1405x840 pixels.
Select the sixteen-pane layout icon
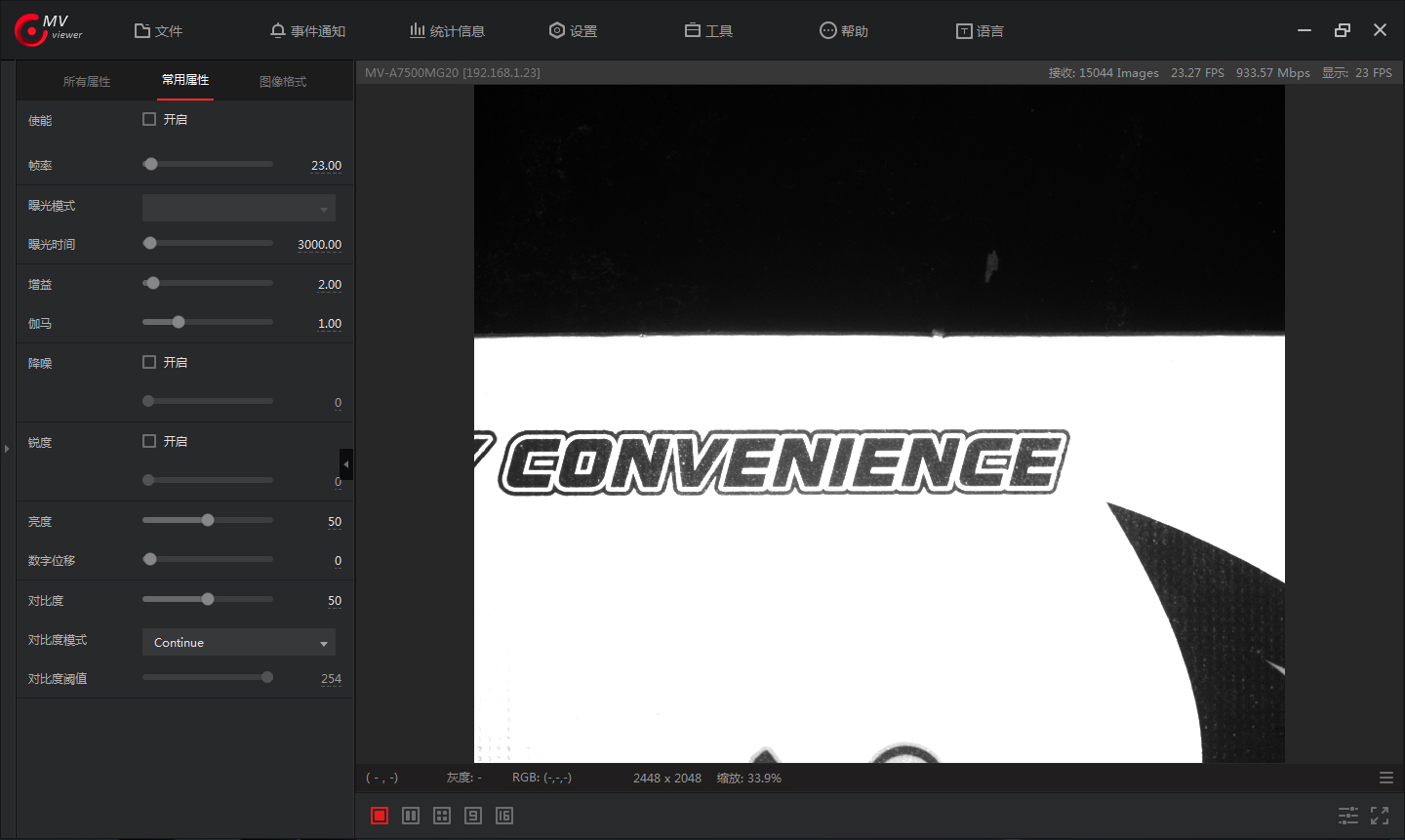pyautogui.click(x=504, y=816)
